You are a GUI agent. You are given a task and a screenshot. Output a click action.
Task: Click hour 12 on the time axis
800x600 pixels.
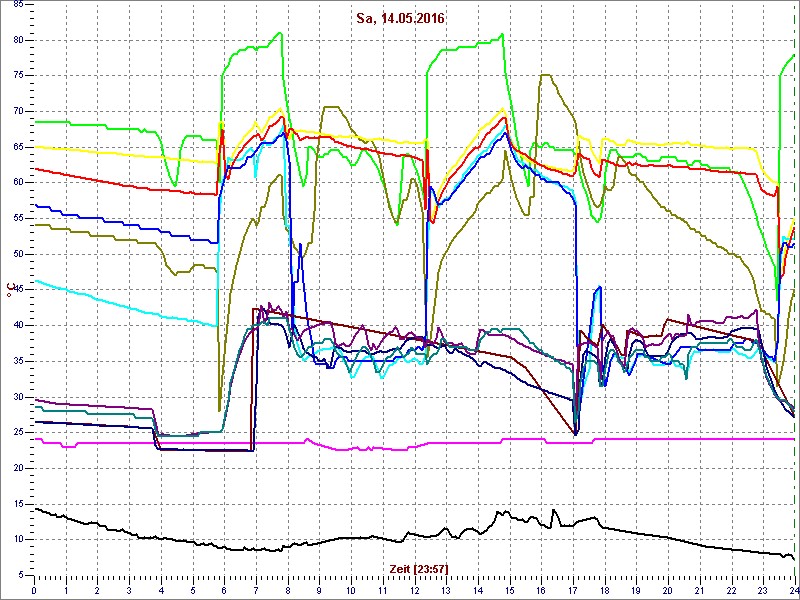click(x=414, y=590)
